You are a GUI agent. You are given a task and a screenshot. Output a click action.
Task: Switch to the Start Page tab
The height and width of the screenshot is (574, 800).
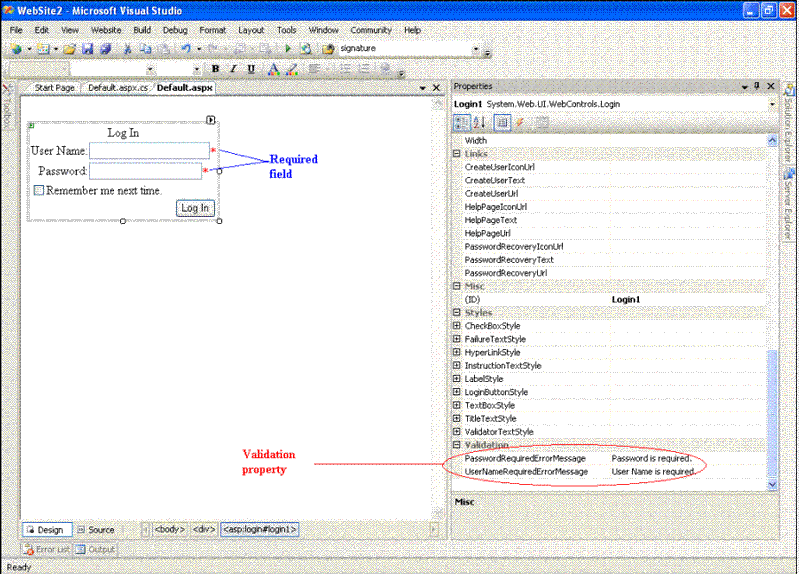tap(54, 88)
